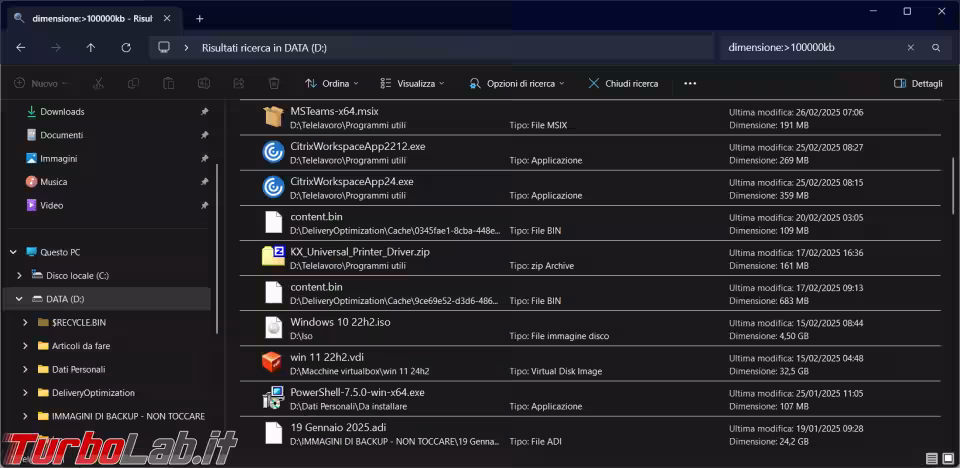Click the file list vertical scrollbar
The height and width of the screenshot is (468, 960).
coord(954,184)
